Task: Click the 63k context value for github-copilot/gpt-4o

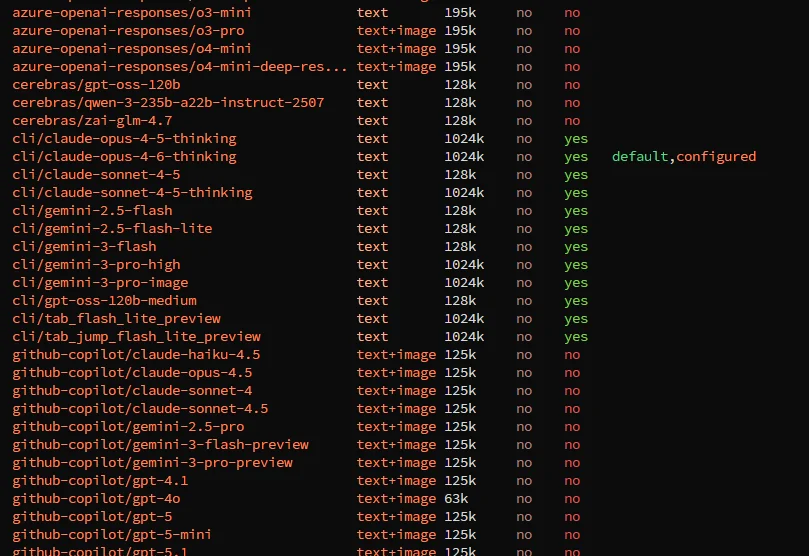Action: click(x=456, y=499)
